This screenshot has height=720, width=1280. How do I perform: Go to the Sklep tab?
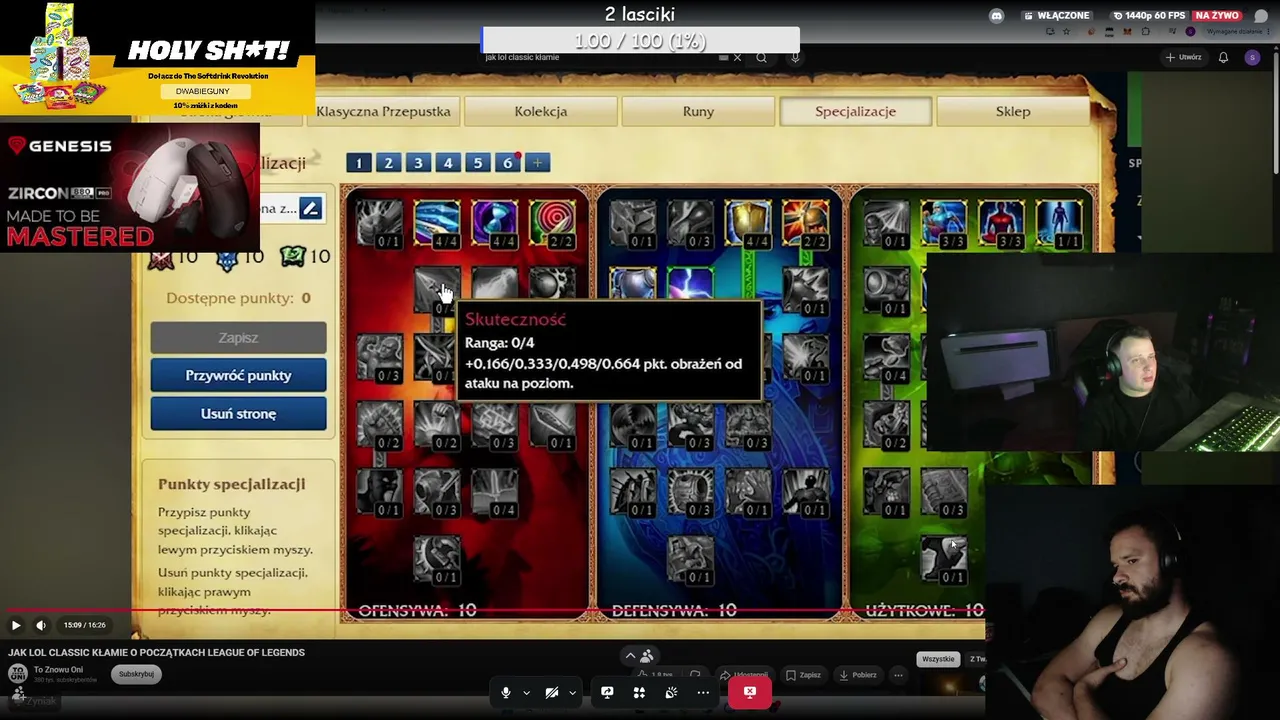[1013, 111]
